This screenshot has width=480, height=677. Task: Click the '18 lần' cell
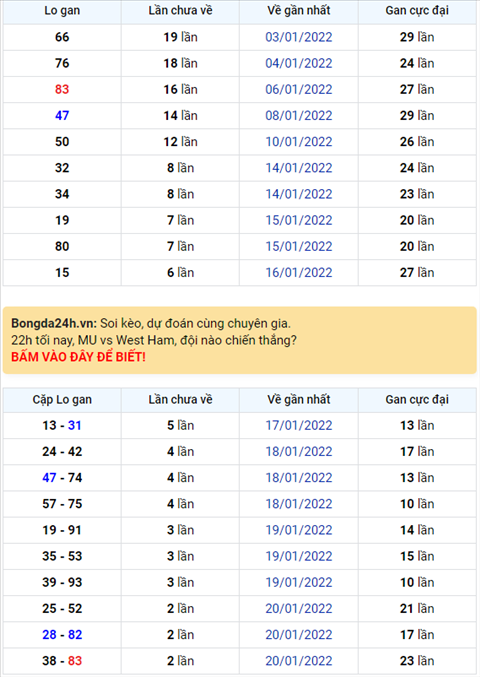[180, 63]
